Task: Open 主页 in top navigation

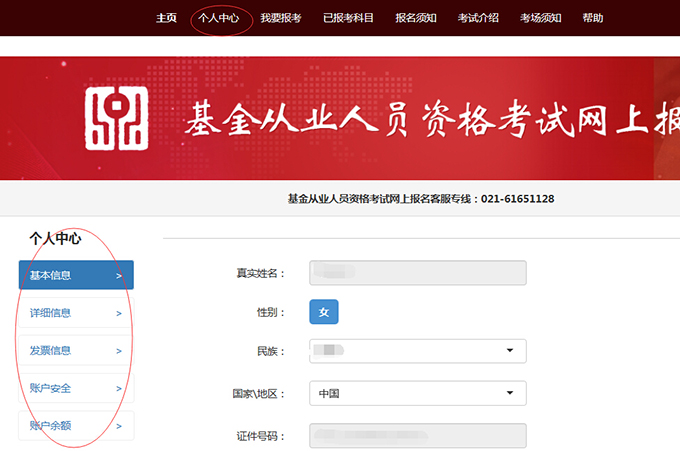Action: 166,18
